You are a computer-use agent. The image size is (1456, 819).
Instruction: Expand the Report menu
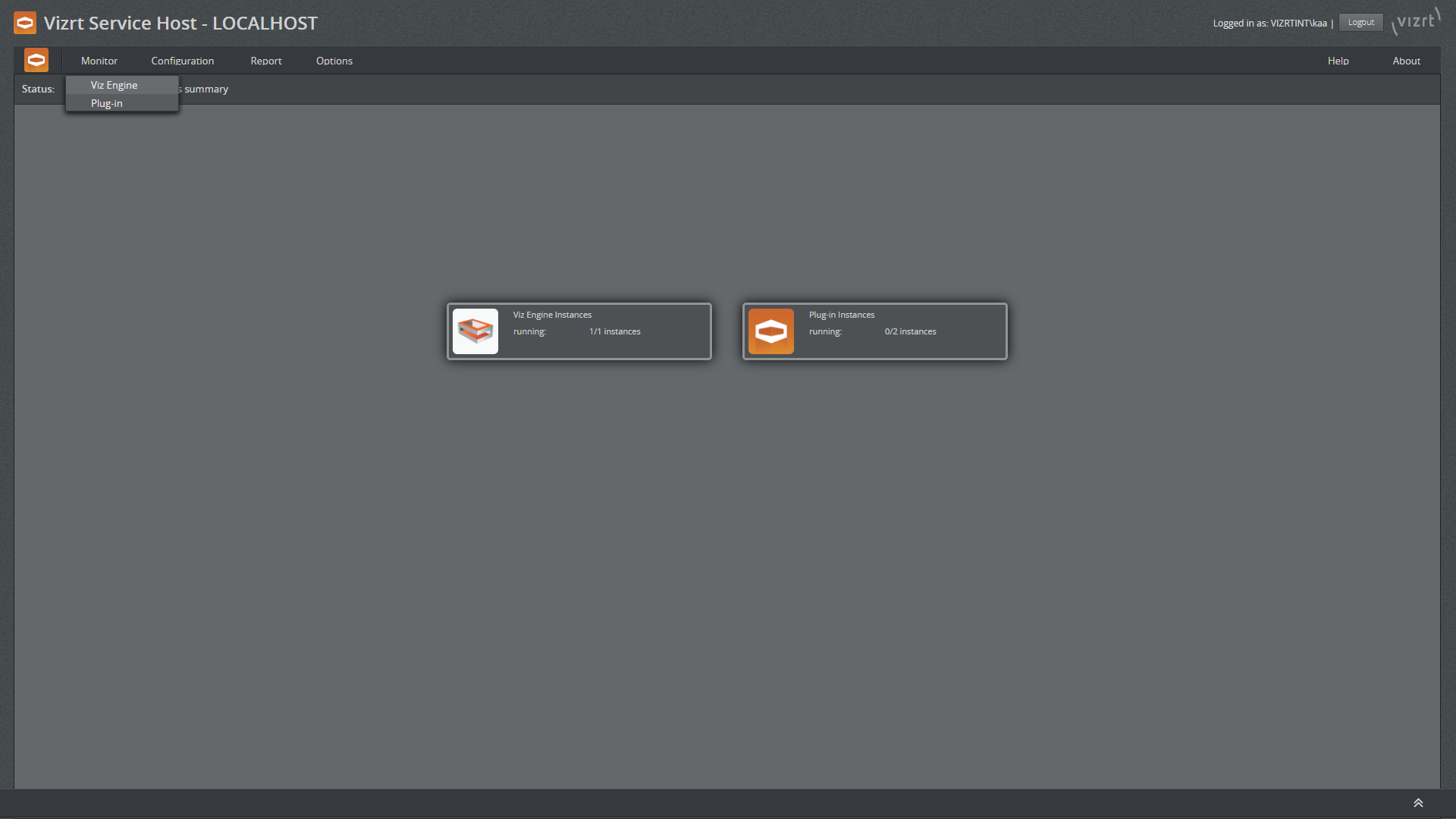pos(266,60)
